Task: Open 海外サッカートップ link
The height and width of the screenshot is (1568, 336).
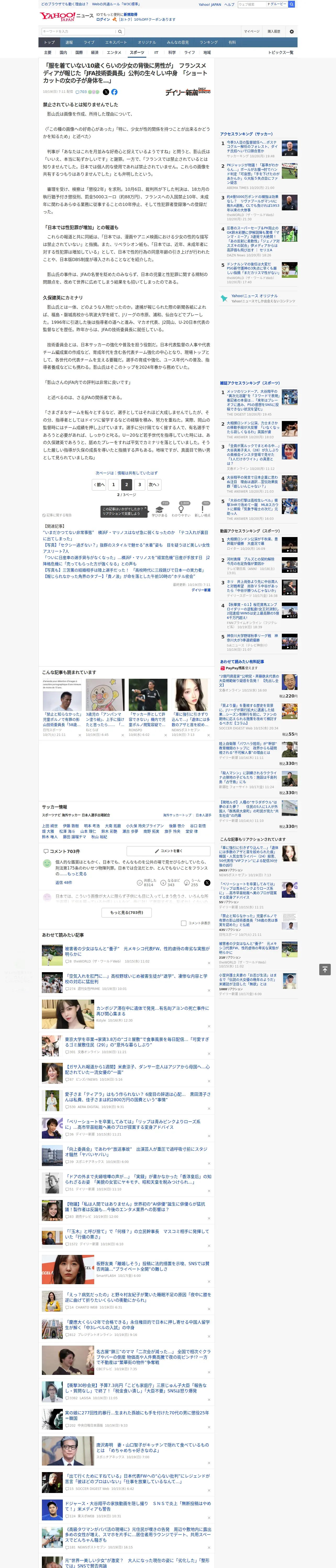Action: pyautogui.click(x=177, y=815)
